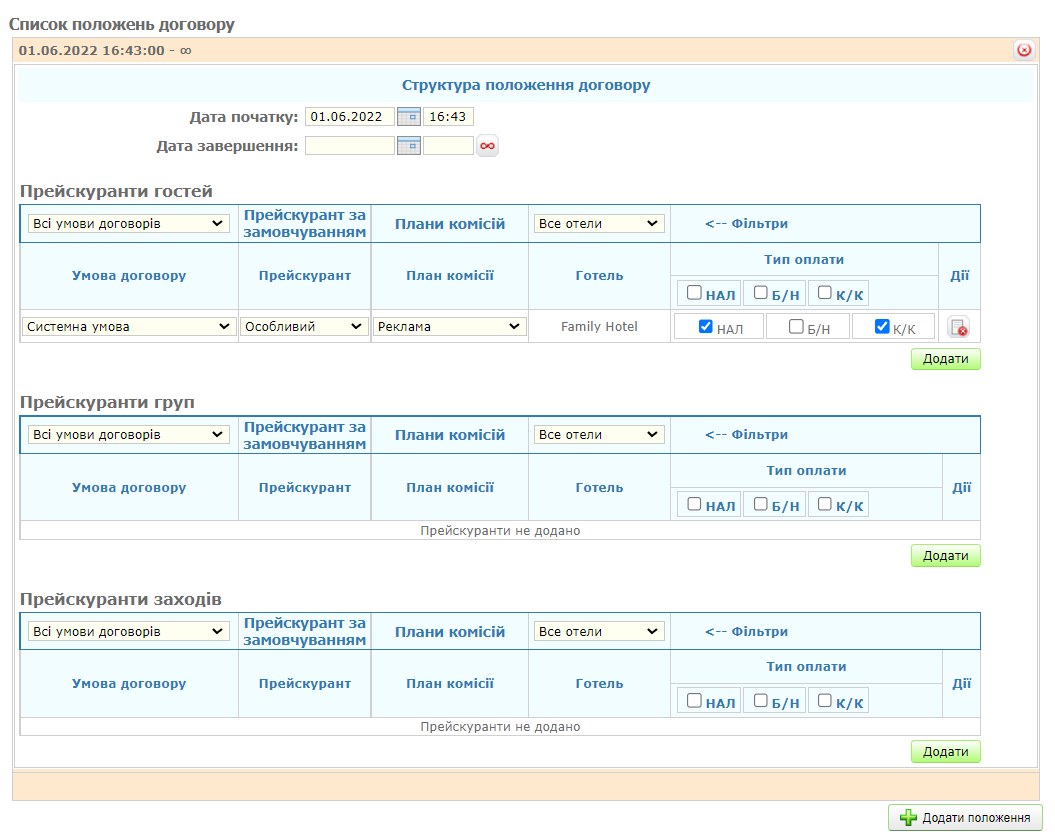This screenshot has width=1055, height=832.
Task: Click the red infinity end date icon
Action: tap(487, 146)
